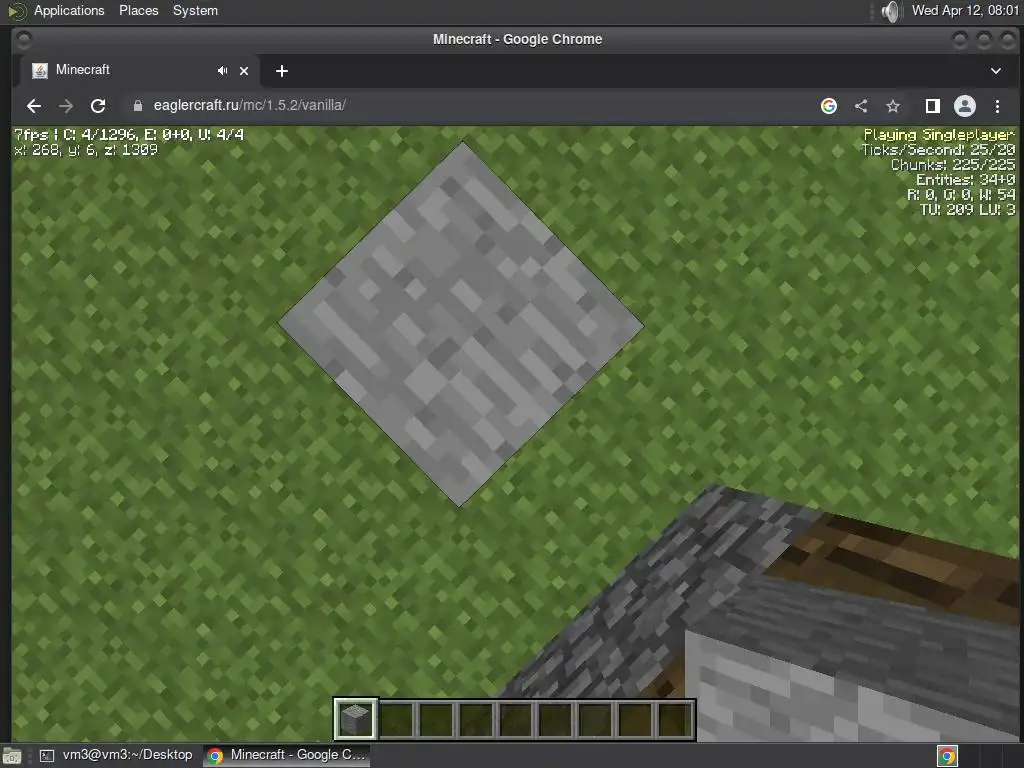Open the clock showing Wed Apr 12

[x=965, y=10]
